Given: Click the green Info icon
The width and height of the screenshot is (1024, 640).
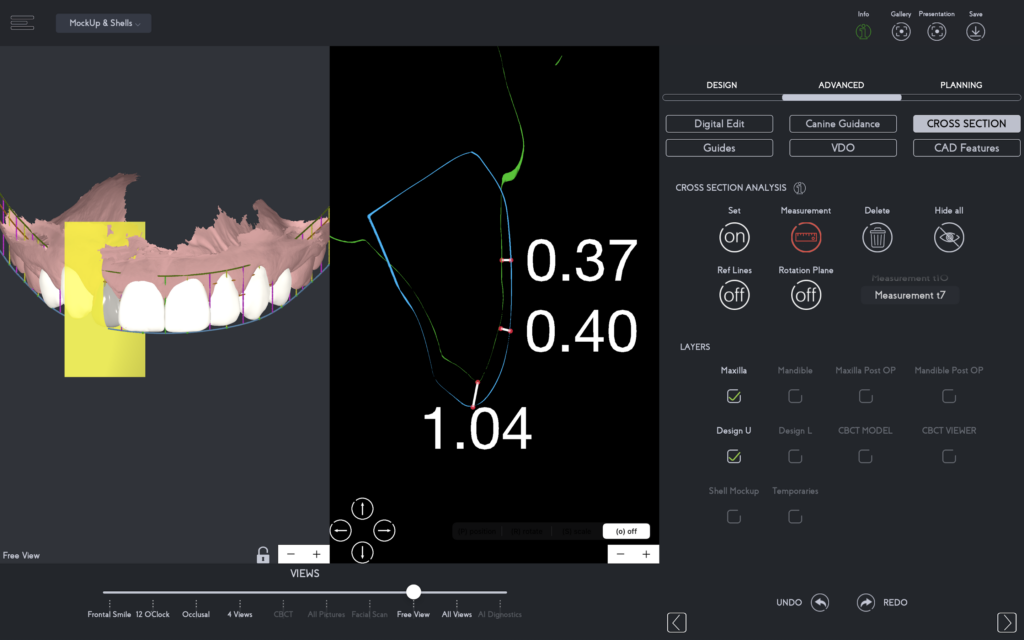Looking at the screenshot, I should pyautogui.click(x=864, y=31).
